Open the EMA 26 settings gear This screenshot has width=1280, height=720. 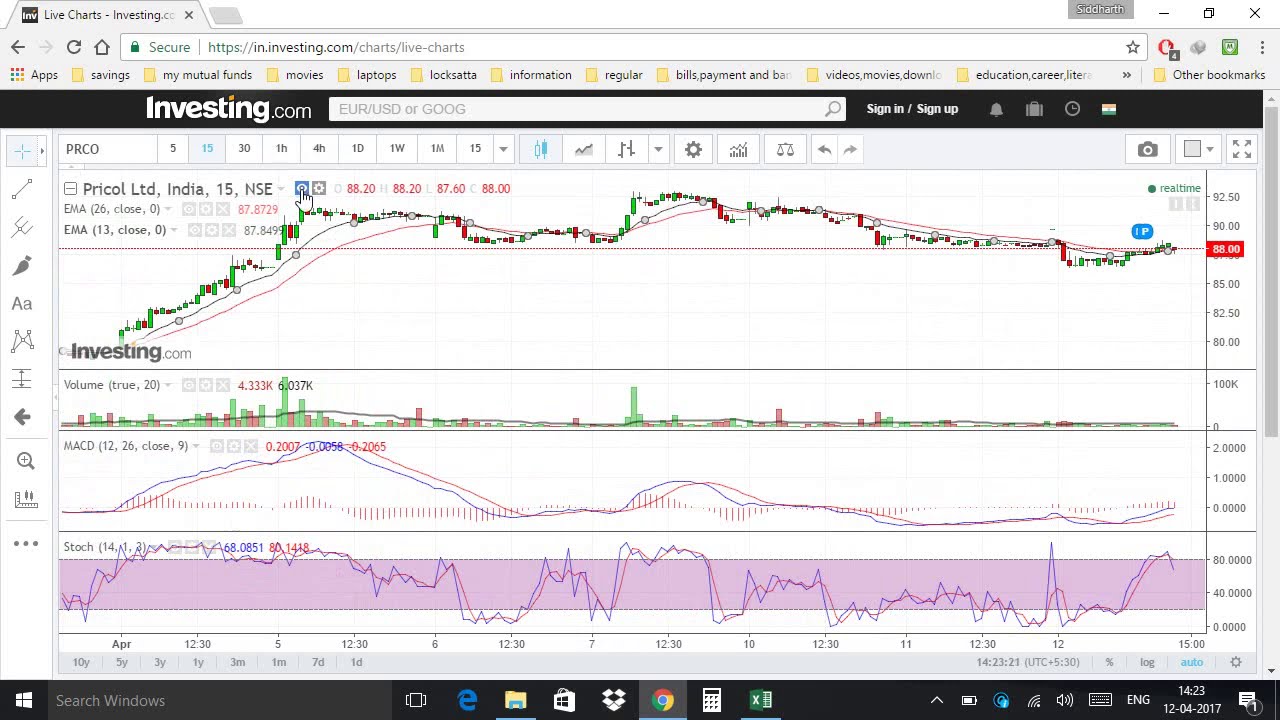206,209
